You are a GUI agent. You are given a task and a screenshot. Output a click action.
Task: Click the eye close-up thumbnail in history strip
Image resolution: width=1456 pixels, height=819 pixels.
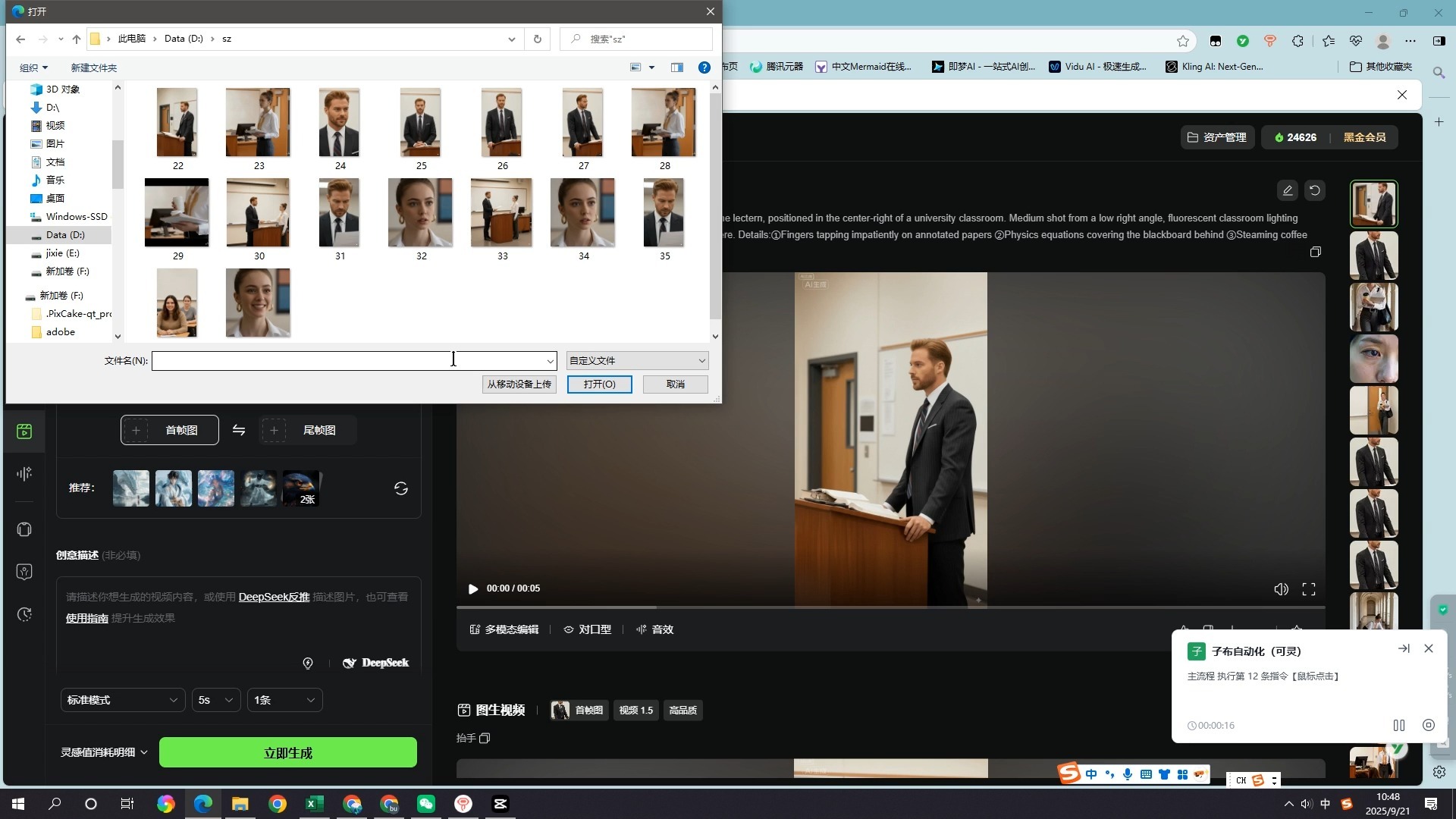pyautogui.click(x=1373, y=359)
